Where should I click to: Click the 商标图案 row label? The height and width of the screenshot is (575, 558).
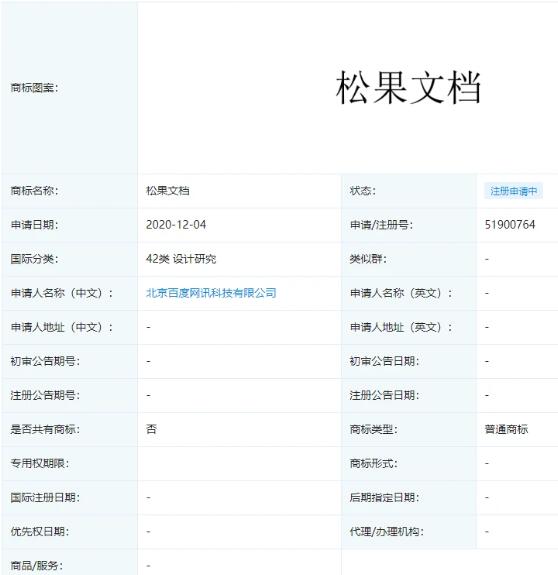pos(34,88)
